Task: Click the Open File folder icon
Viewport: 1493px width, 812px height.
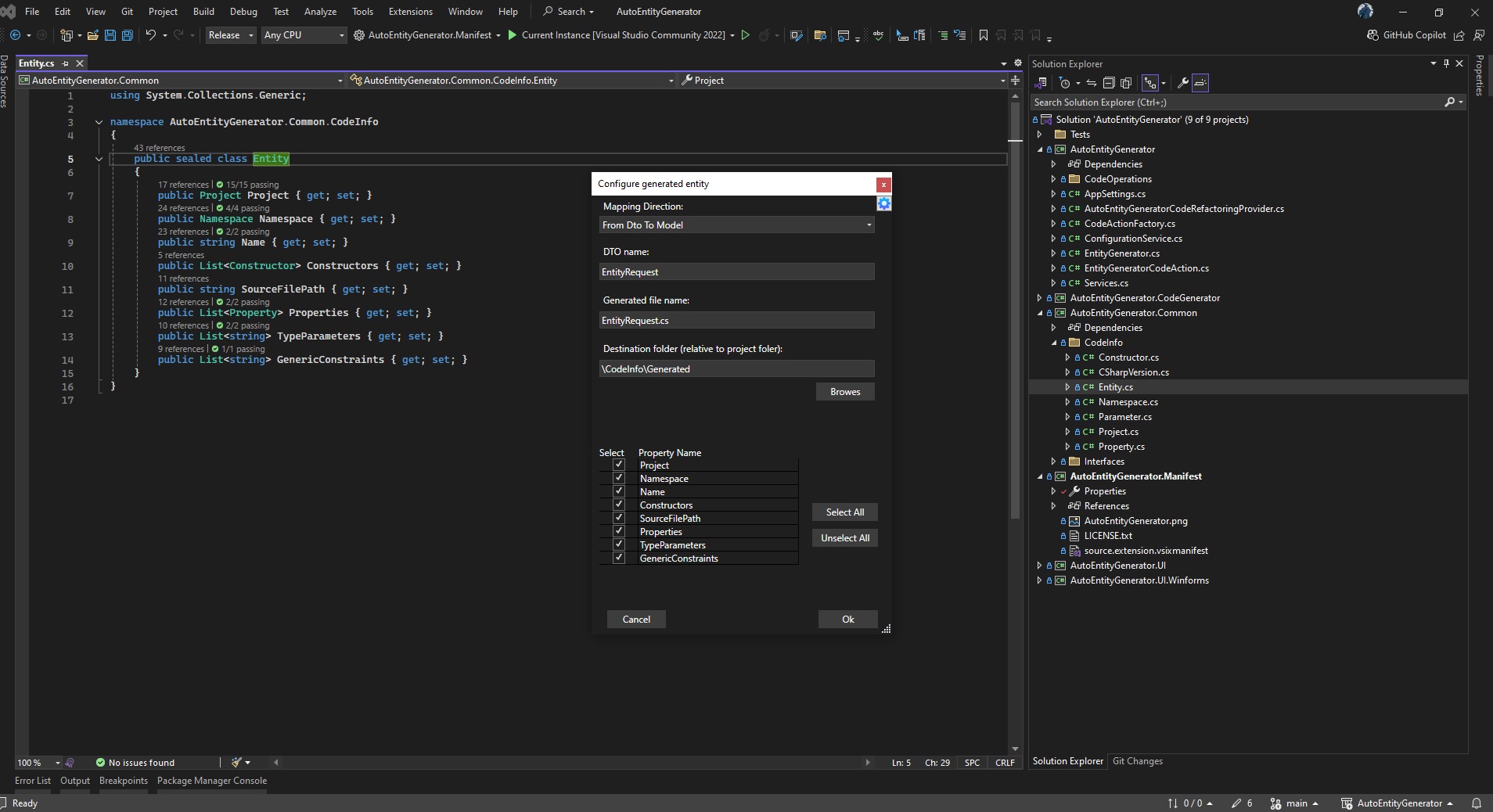Action: 93,35
